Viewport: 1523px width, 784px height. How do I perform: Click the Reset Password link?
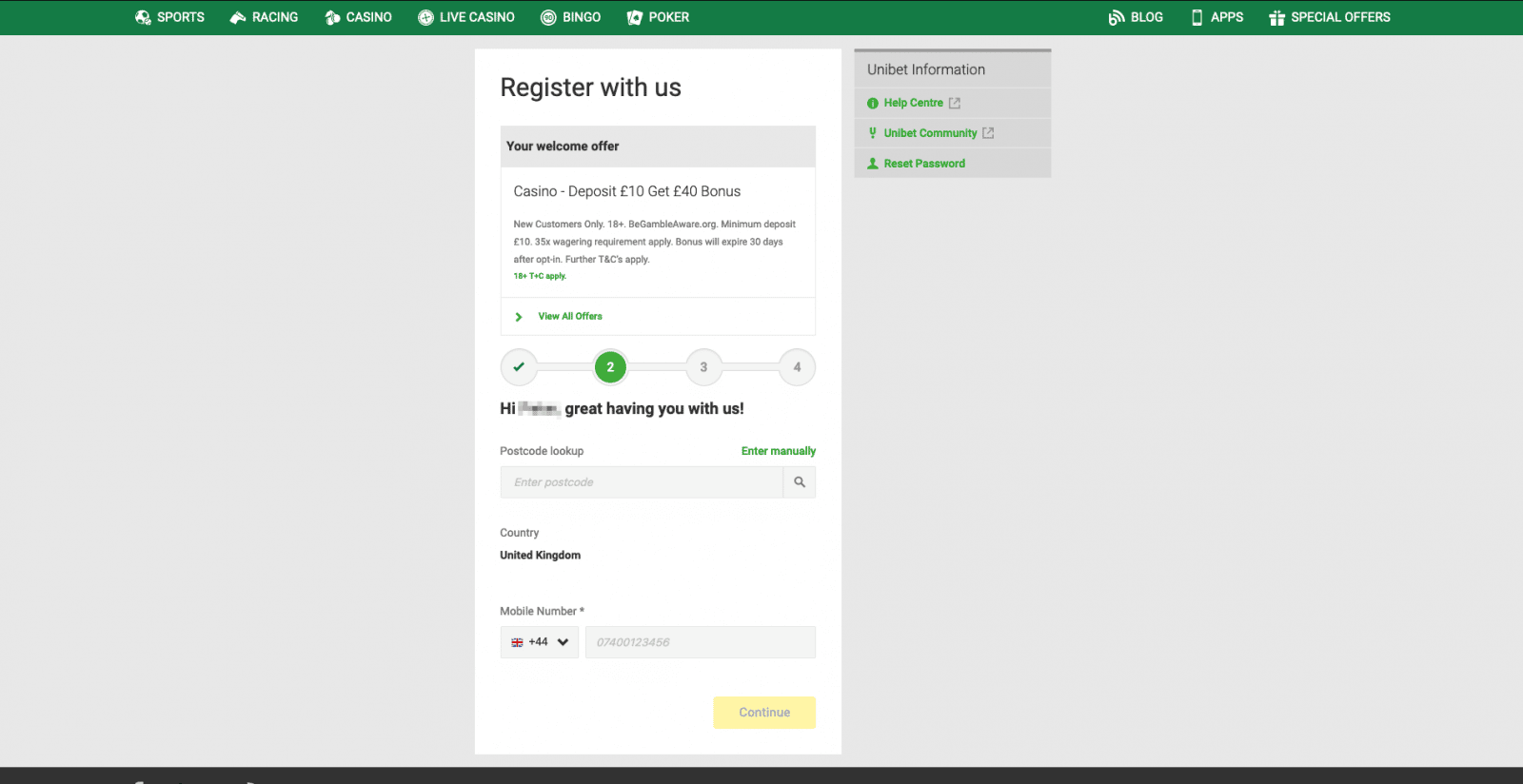pyautogui.click(x=924, y=164)
